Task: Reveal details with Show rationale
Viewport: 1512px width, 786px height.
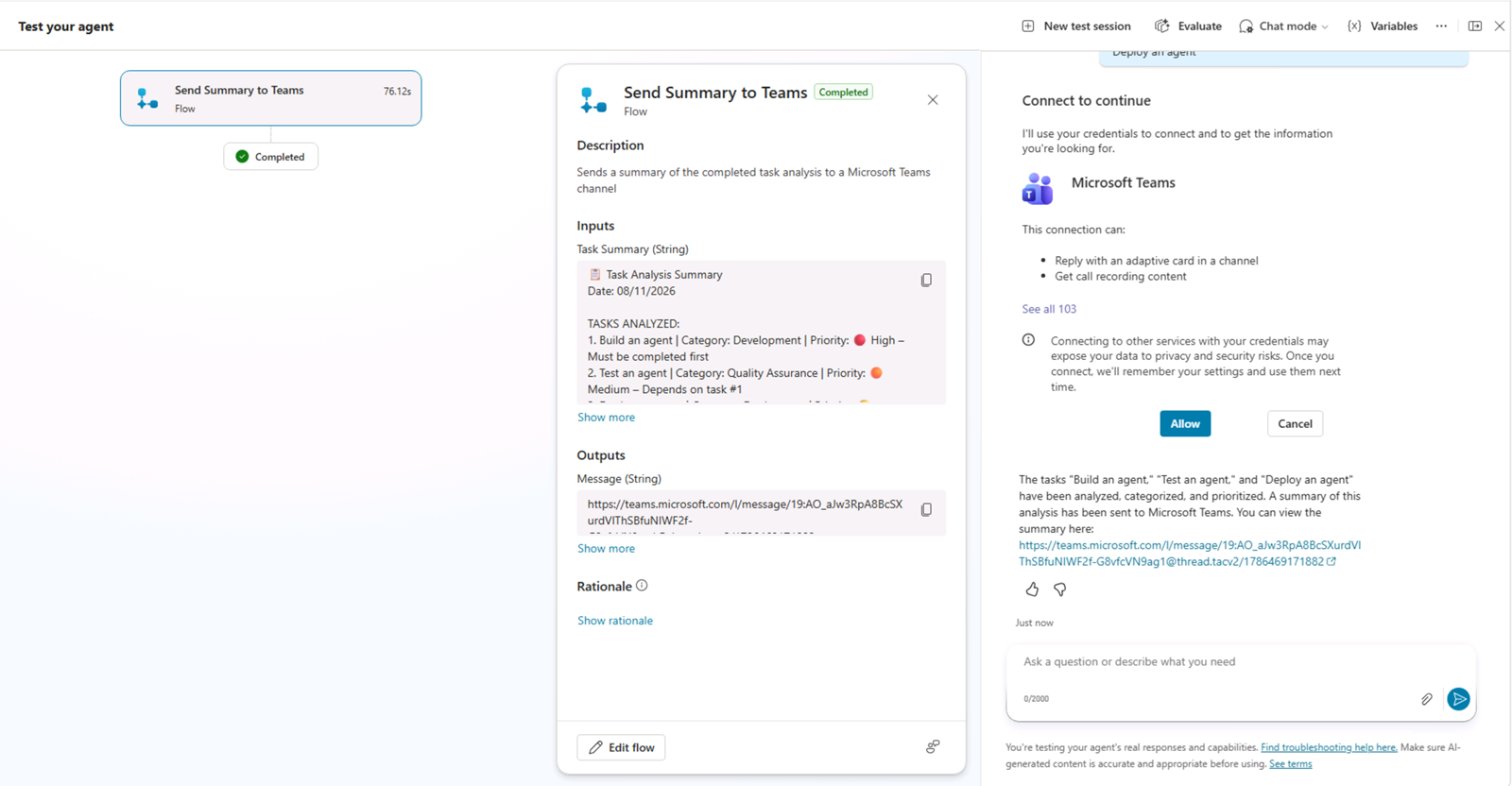Action: 615,621
